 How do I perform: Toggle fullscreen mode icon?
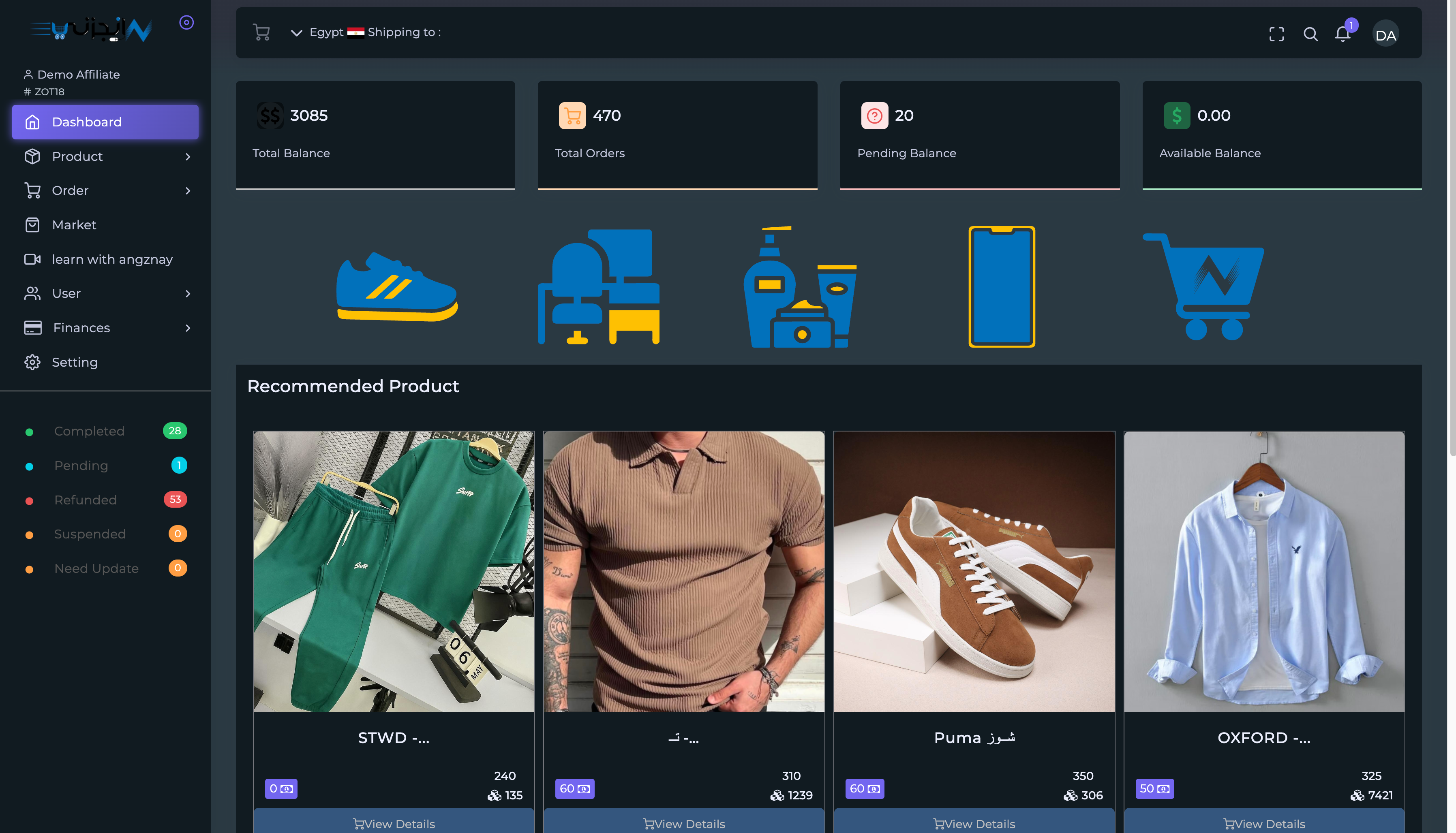[x=1276, y=34]
